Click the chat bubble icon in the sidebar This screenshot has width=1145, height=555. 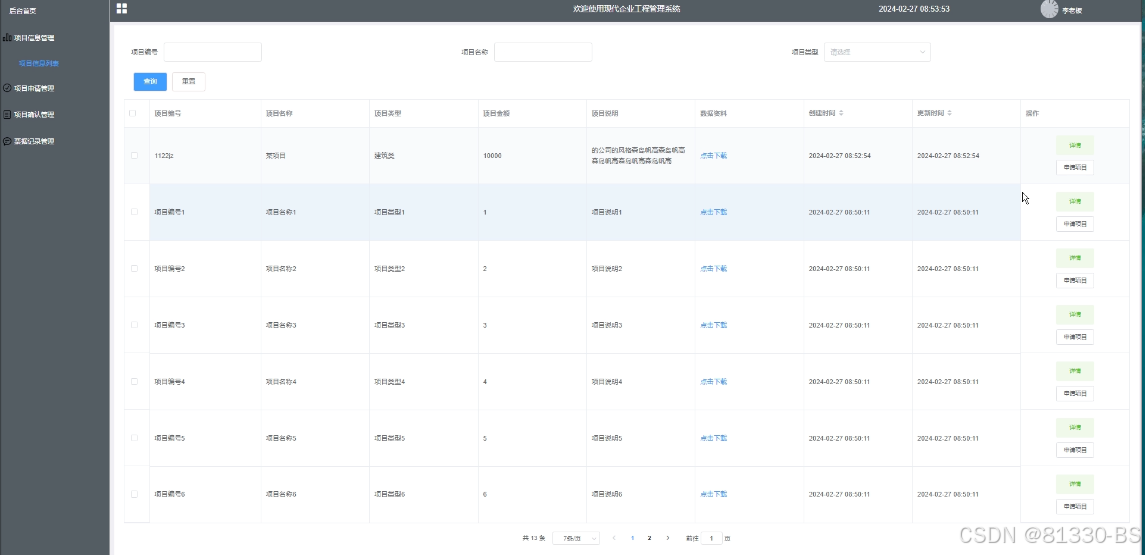tap(7, 141)
